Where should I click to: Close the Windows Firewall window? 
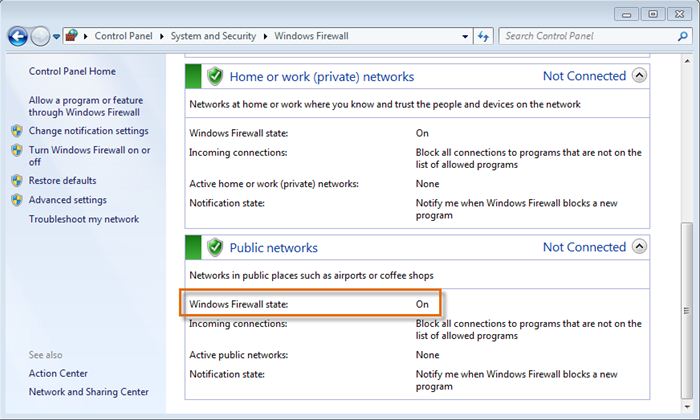[679, 14]
